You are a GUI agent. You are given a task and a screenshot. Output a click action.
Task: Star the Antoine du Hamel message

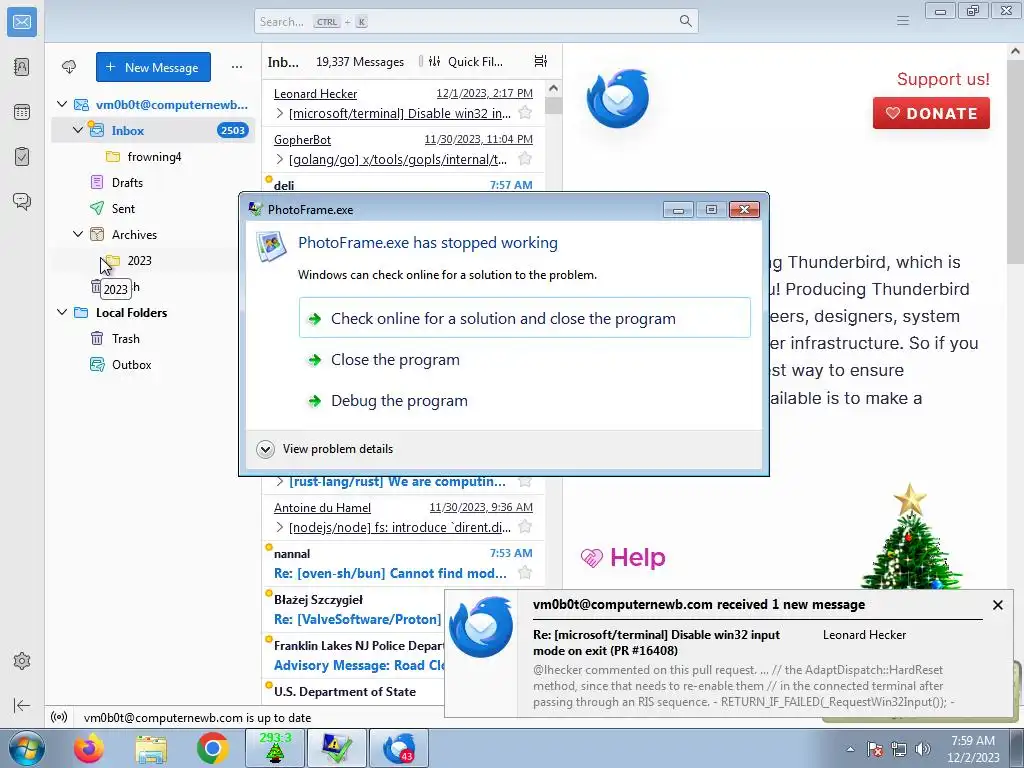(x=524, y=526)
